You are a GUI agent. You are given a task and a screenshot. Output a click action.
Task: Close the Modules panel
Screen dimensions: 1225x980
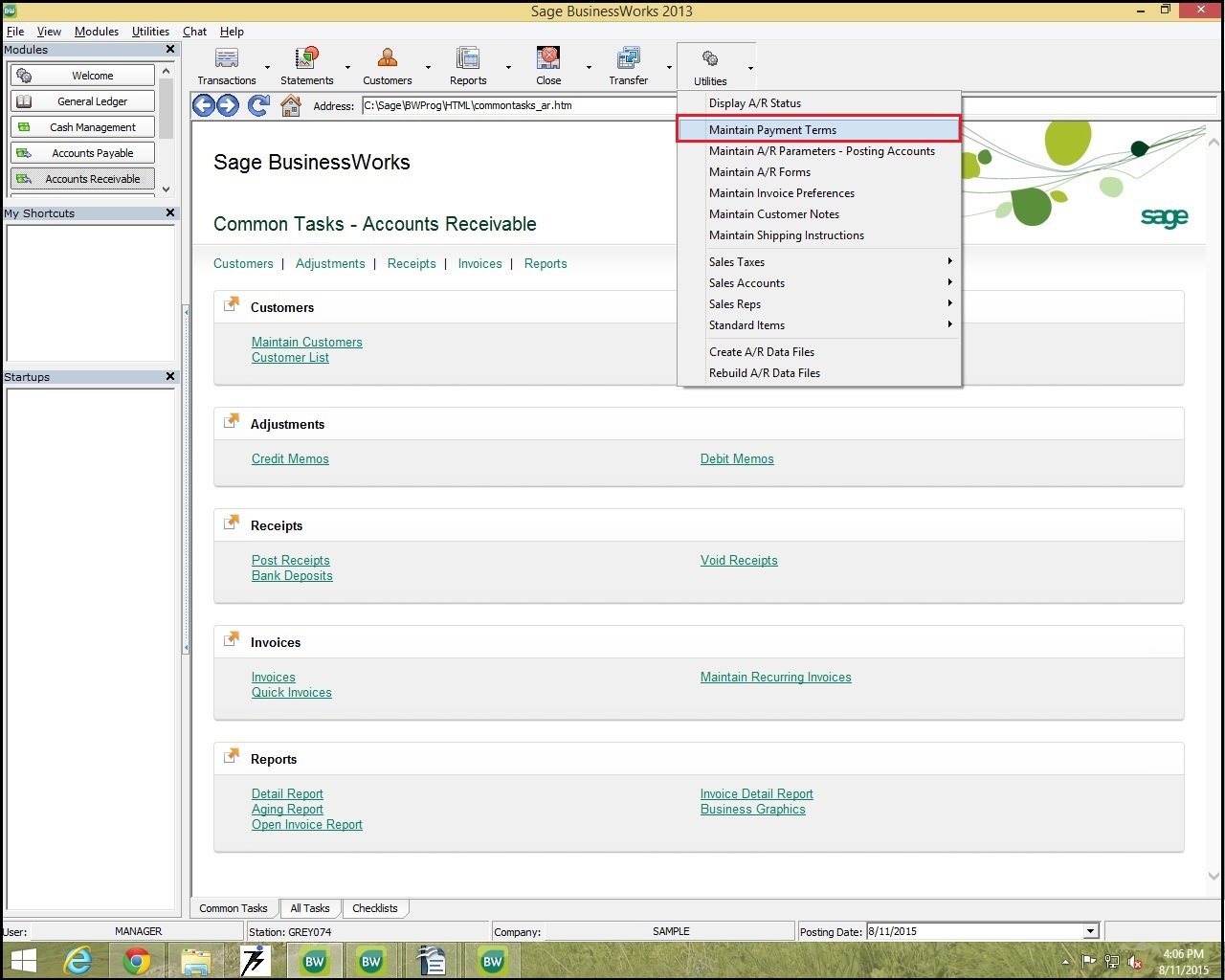tap(170, 50)
